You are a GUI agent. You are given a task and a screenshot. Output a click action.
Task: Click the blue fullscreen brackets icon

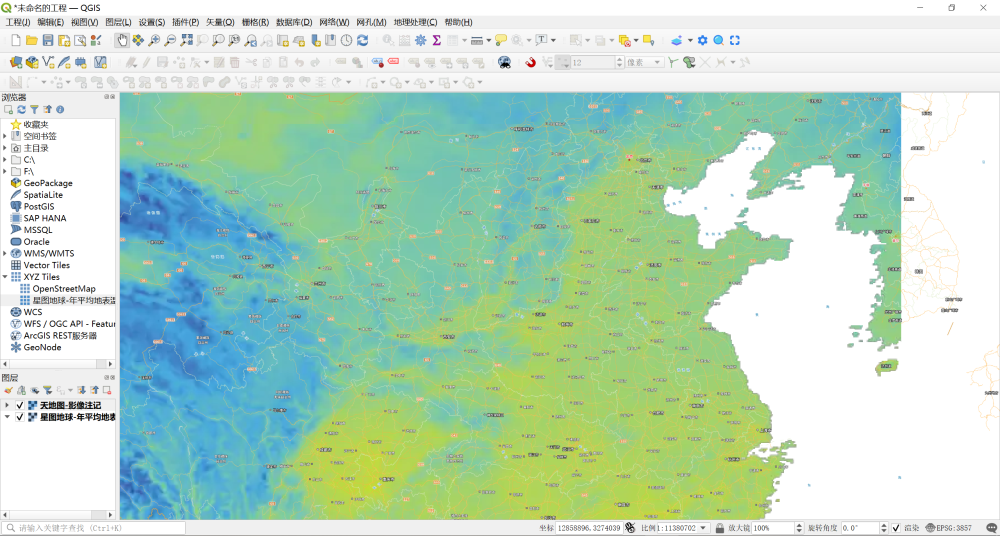[x=735, y=40]
